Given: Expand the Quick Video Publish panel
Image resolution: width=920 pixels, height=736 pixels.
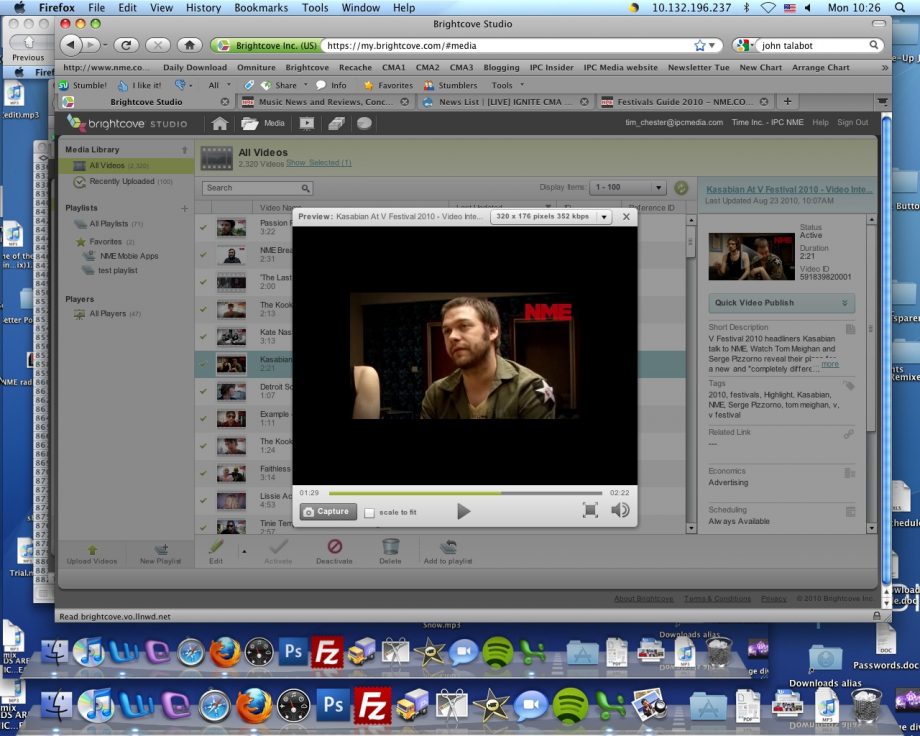Looking at the screenshot, I should pos(782,303).
